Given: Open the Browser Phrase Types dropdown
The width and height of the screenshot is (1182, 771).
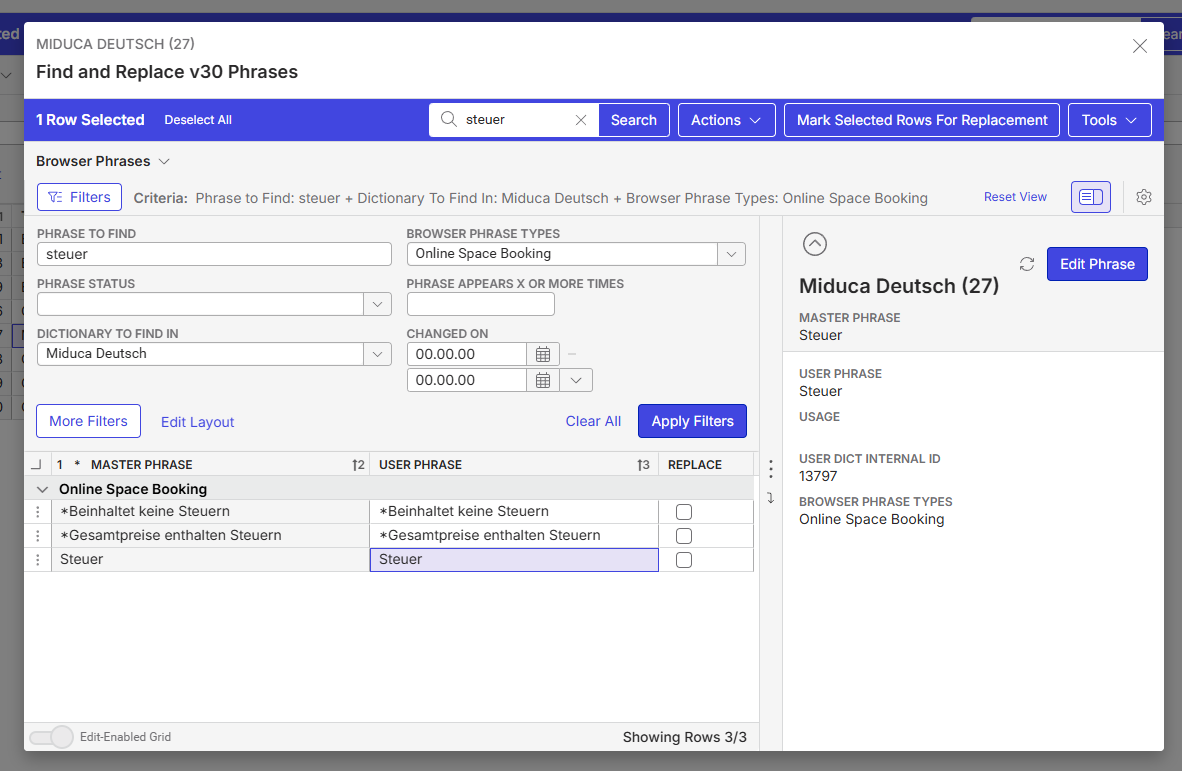Looking at the screenshot, I should pos(731,254).
